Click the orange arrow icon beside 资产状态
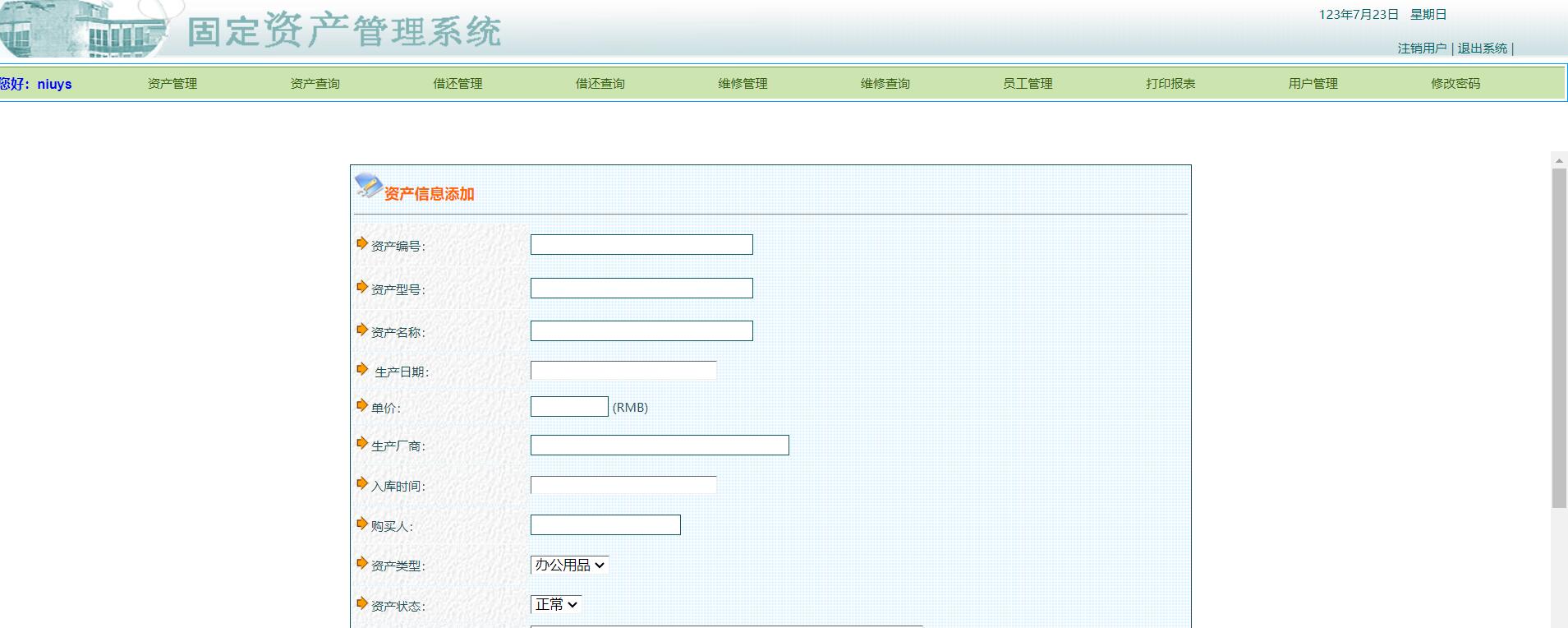 pos(362,603)
